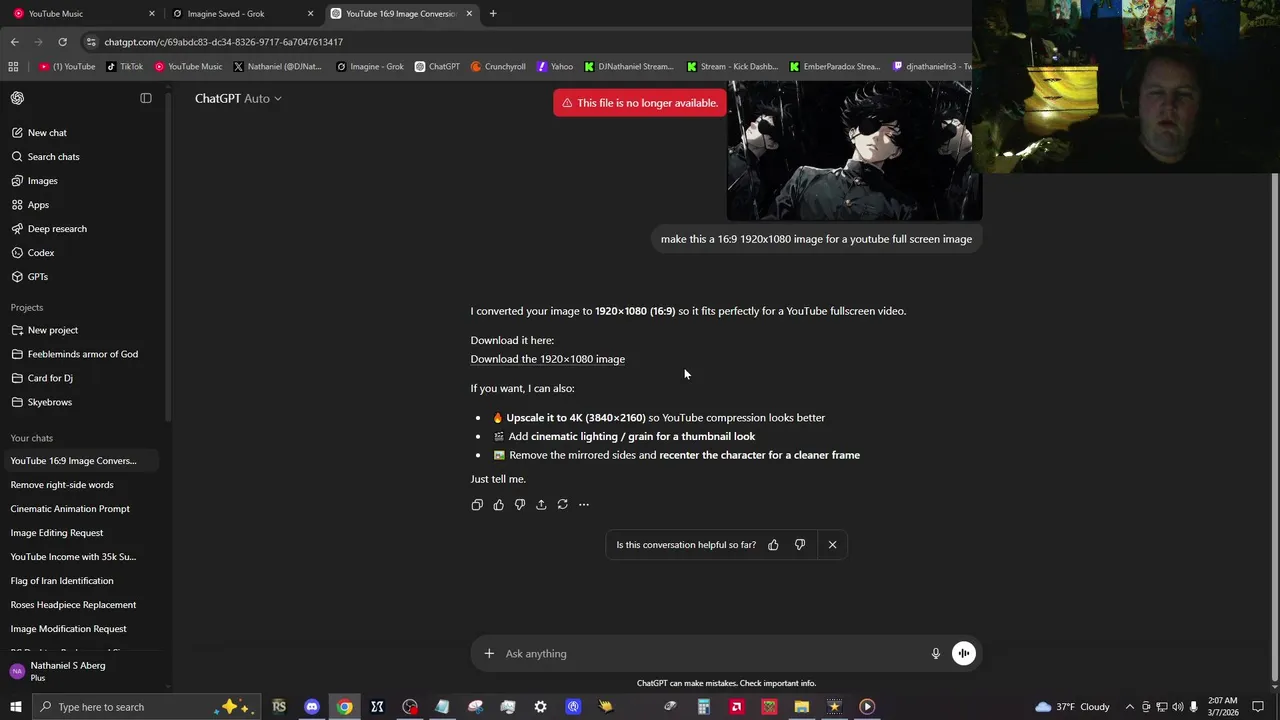Reload the current page
The image size is (1280, 720).
coord(62,42)
